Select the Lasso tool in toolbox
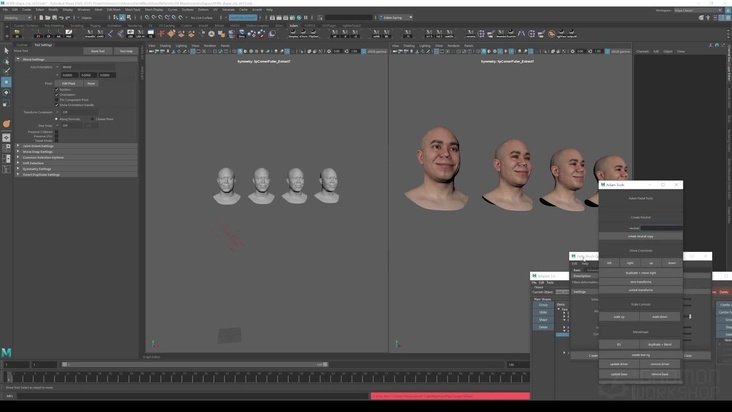This screenshot has height=412, width=732. coord(6,61)
